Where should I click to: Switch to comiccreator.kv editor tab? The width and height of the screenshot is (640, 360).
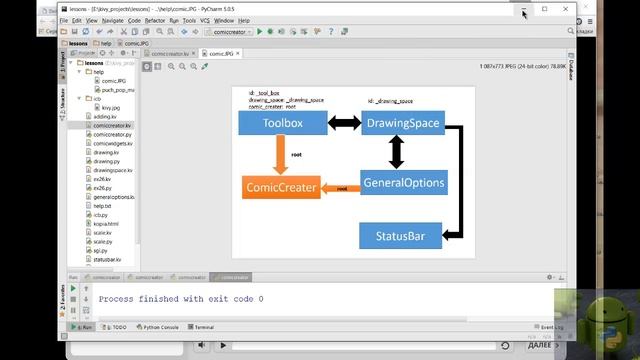click(x=169, y=53)
